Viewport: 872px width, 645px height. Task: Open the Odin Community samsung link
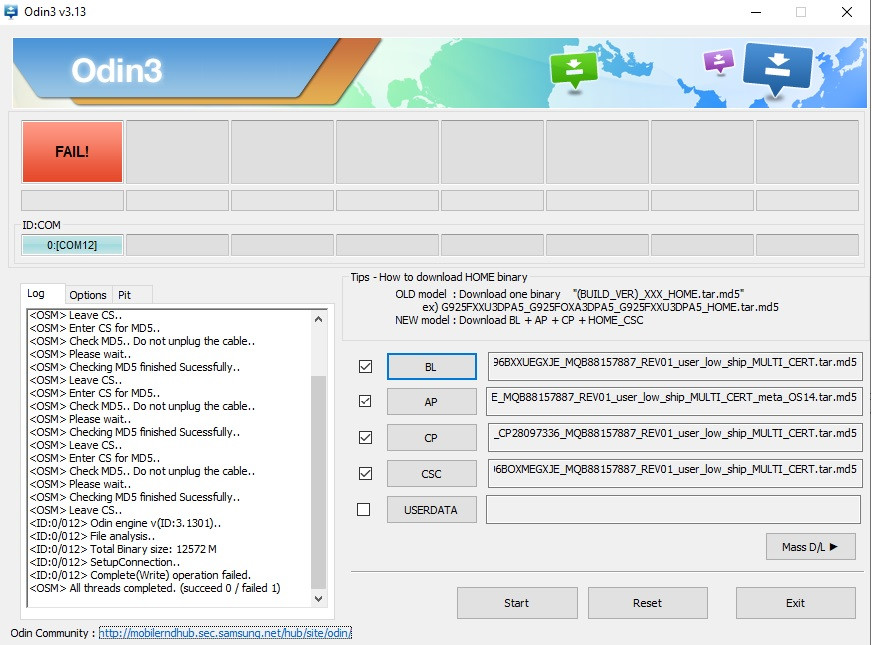pyautogui.click(x=225, y=633)
